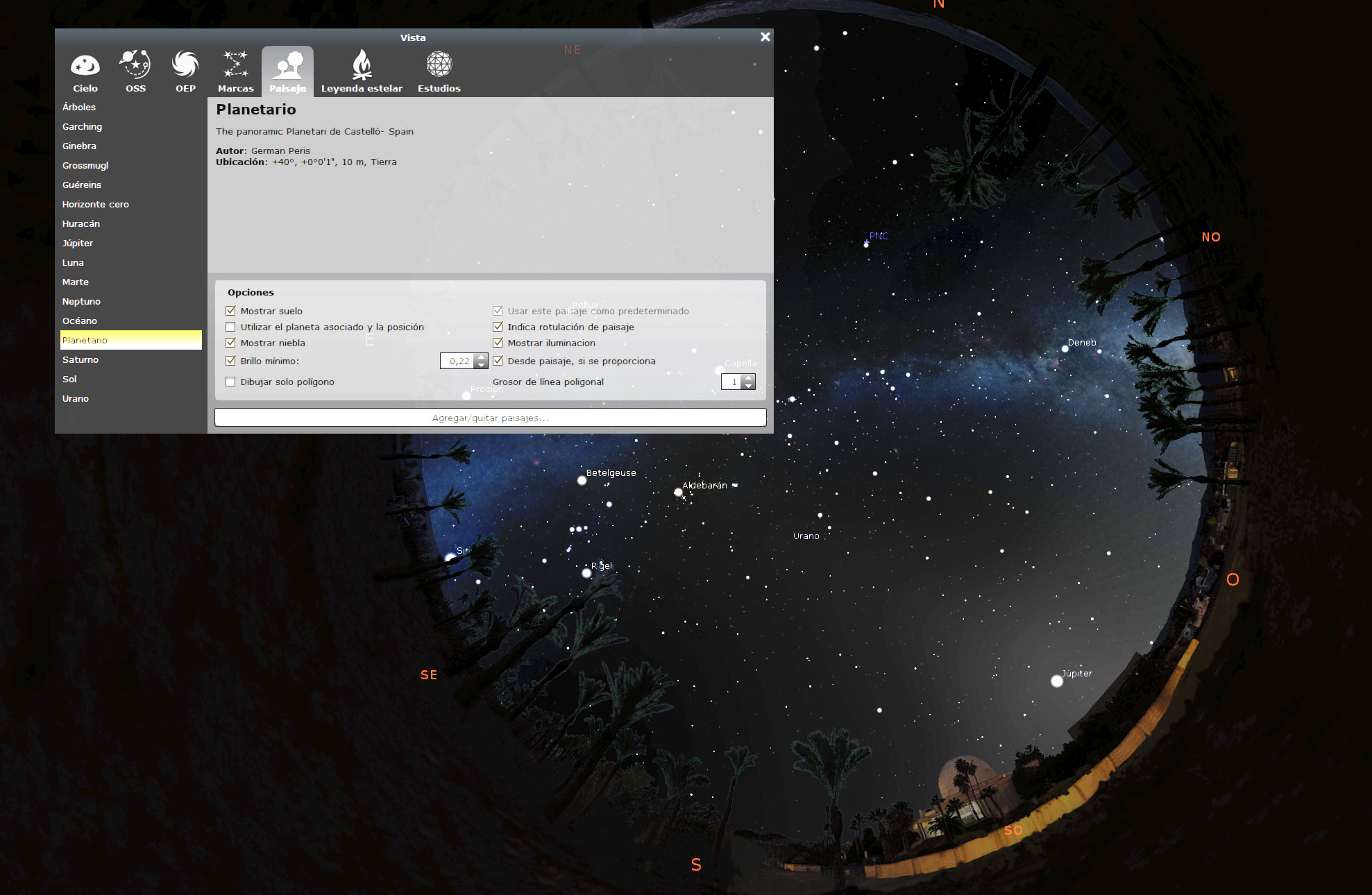Viewport: 1372px width, 895px height.
Task: Close the Vista dialog with X
Action: pyautogui.click(x=765, y=37)
